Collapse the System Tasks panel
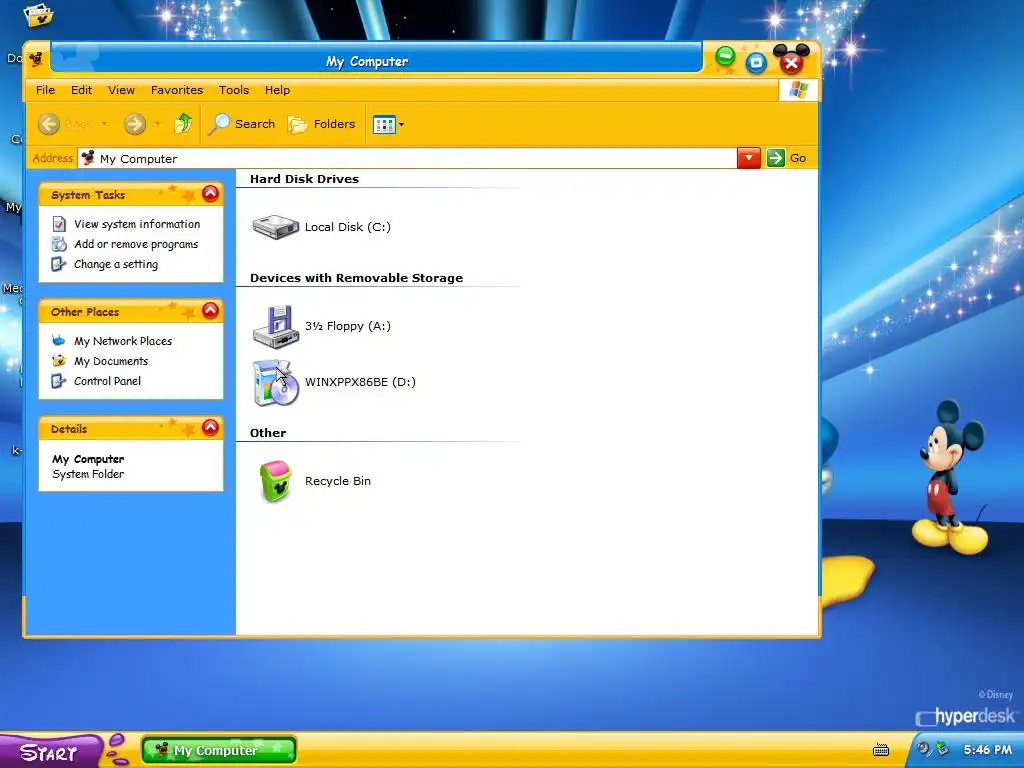Viewport: 1024px width, 768px height. click(x=210, y=193)
